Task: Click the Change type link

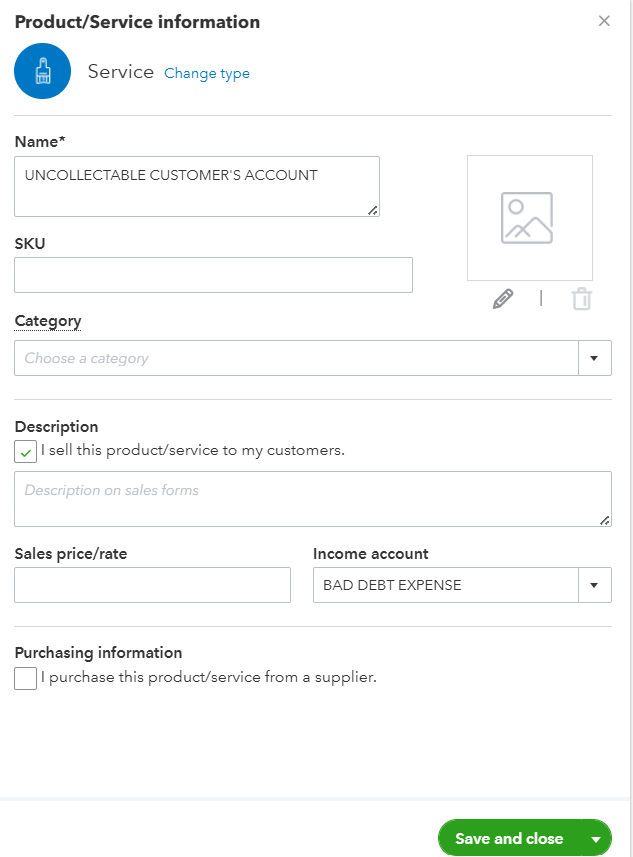Action: click(207, 73)
